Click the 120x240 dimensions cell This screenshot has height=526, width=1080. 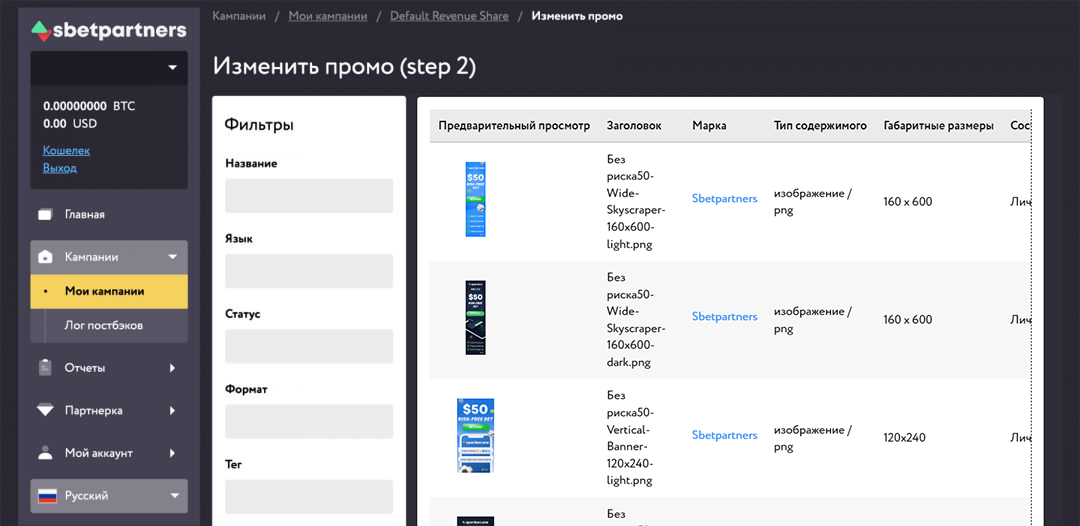pos(904,437)
